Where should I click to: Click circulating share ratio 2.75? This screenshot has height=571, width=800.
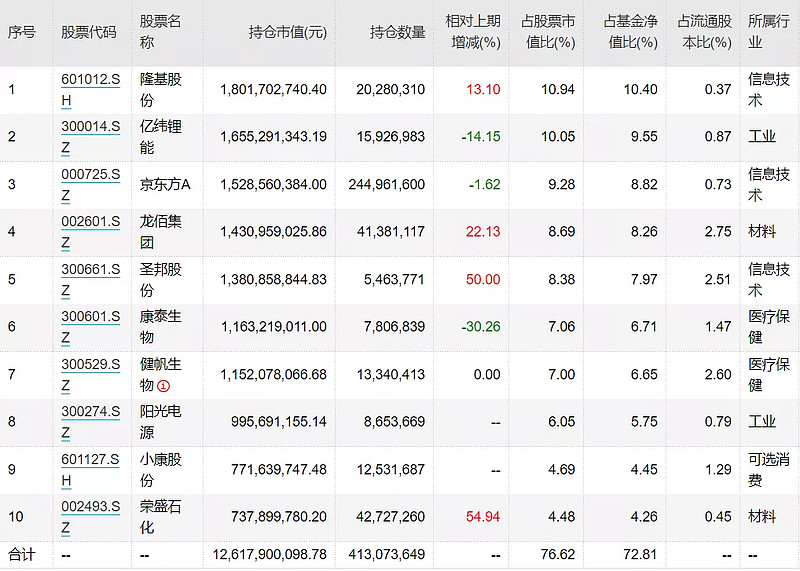coord(718,232)
